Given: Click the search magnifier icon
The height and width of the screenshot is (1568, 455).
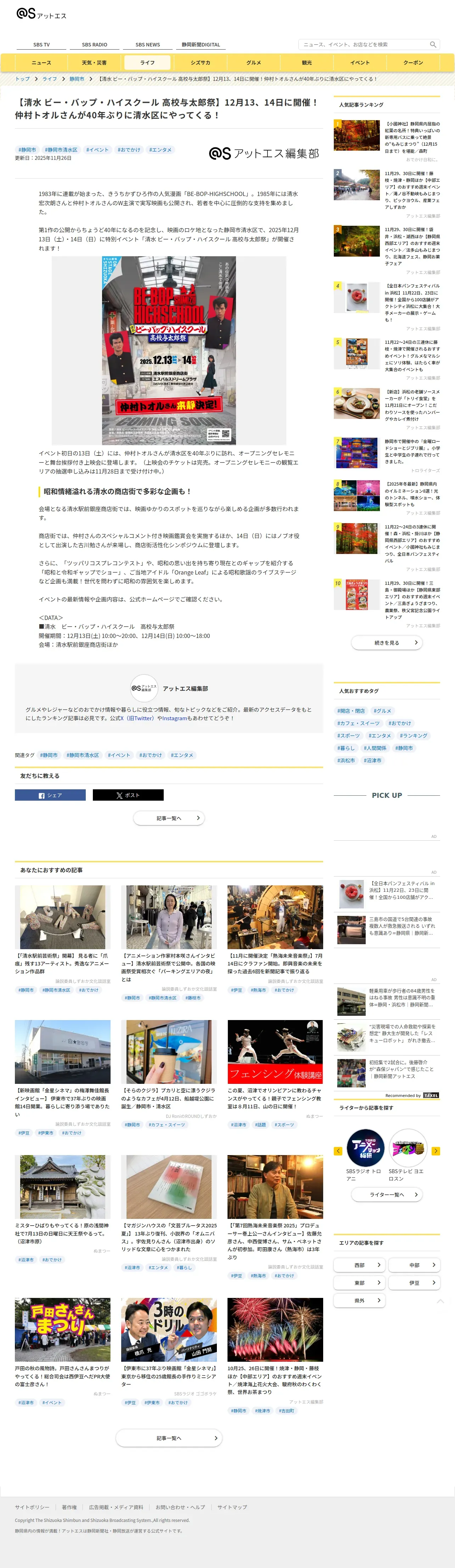Looking at the screenshot, I should [x=433, y=44].
